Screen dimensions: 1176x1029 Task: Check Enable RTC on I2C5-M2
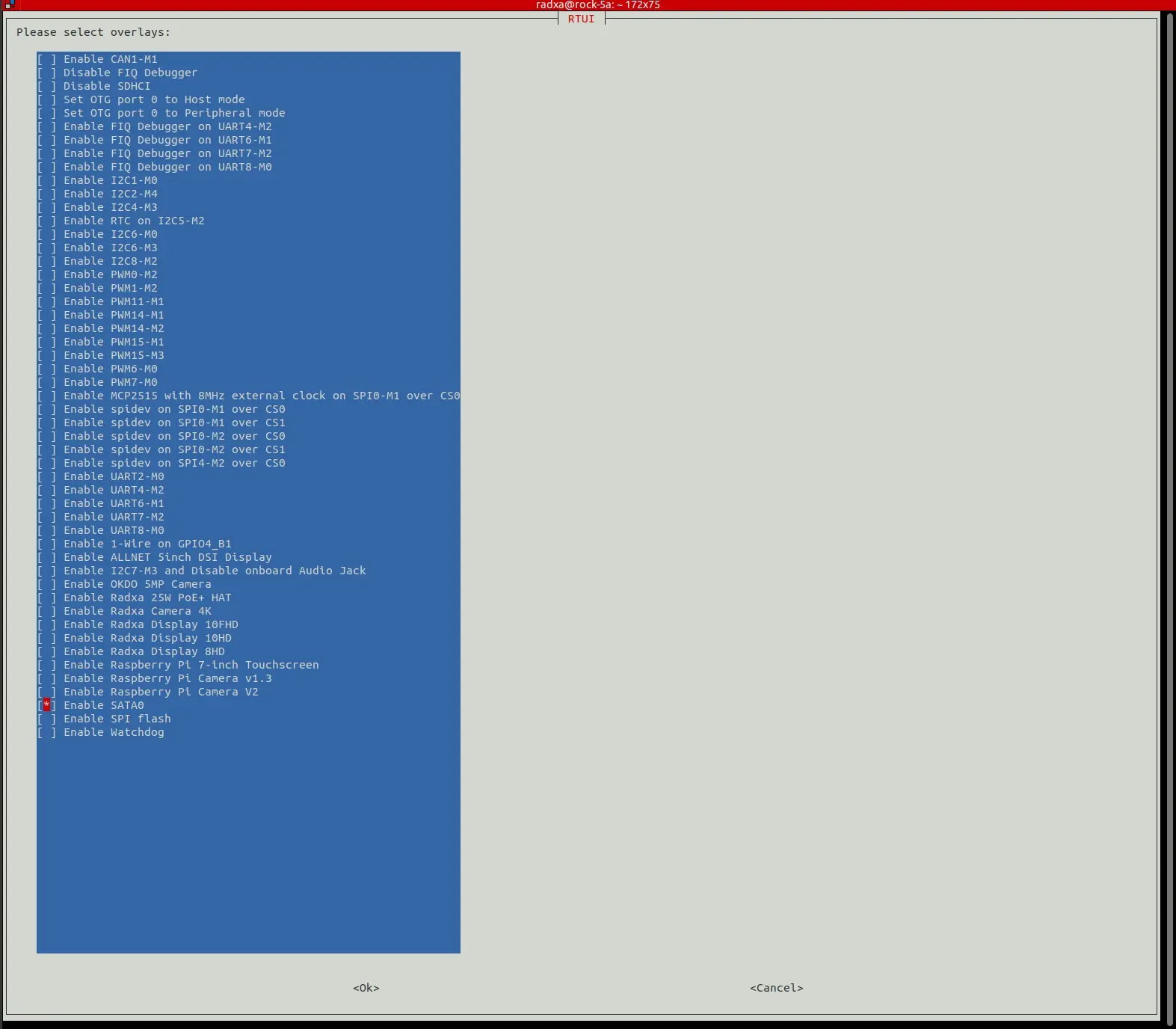coord(46,221)
